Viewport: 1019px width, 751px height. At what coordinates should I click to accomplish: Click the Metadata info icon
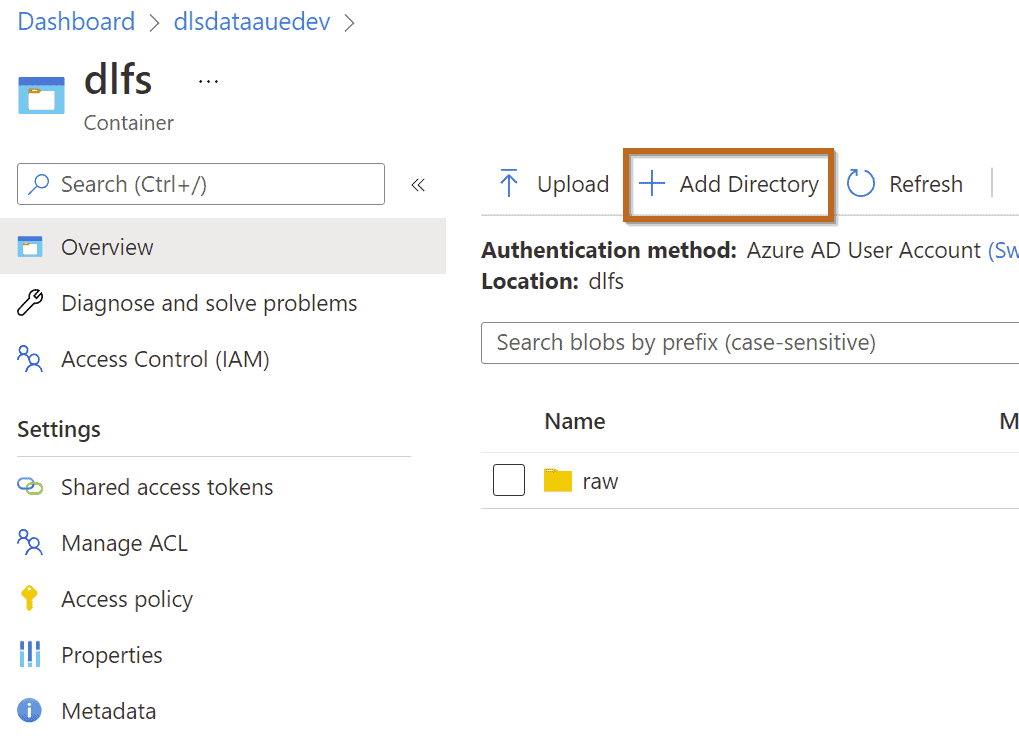point(29,711)
